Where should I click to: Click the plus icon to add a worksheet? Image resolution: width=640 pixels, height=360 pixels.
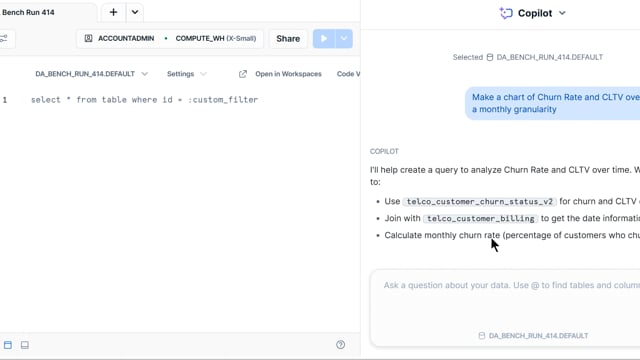click(x=113, y=12)
